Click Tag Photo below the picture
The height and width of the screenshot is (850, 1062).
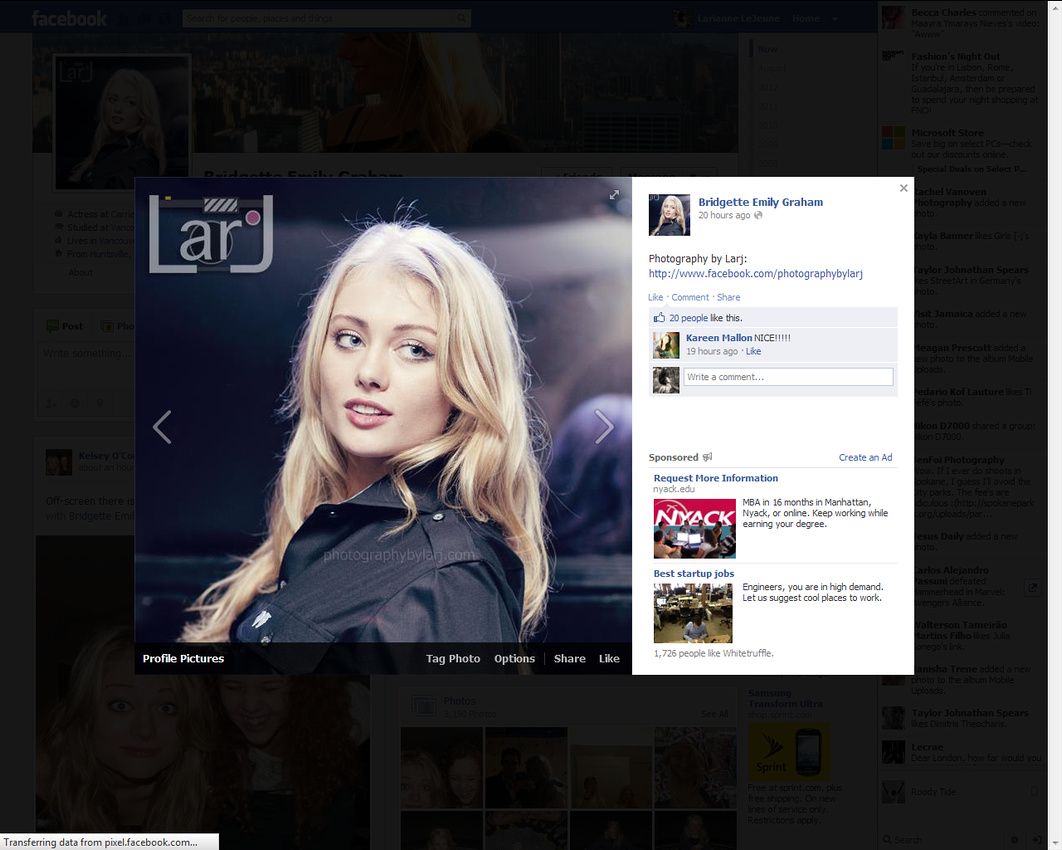coord(453,658)
